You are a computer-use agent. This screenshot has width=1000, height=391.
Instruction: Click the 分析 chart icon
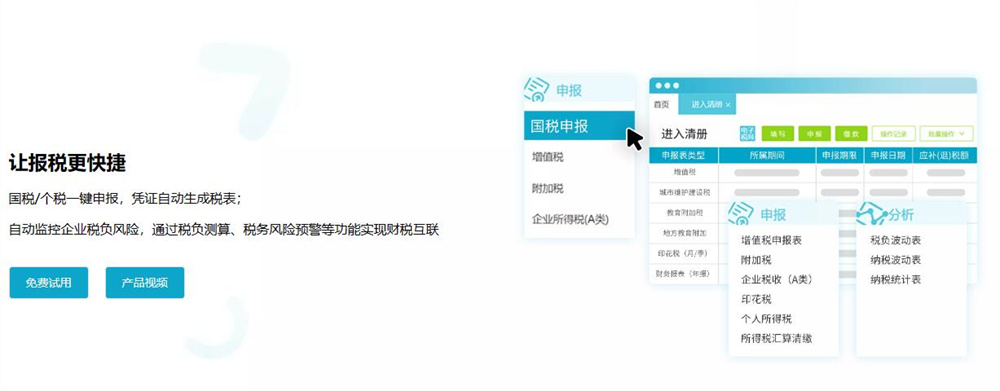(x=871, y=214)
